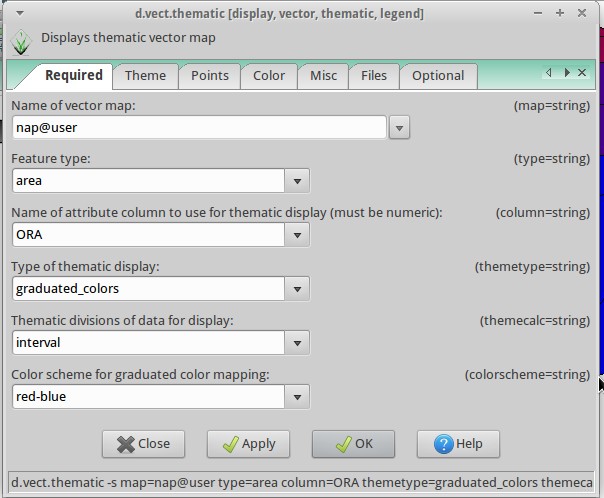Click the nap@user map name field

tap(199, 127)
